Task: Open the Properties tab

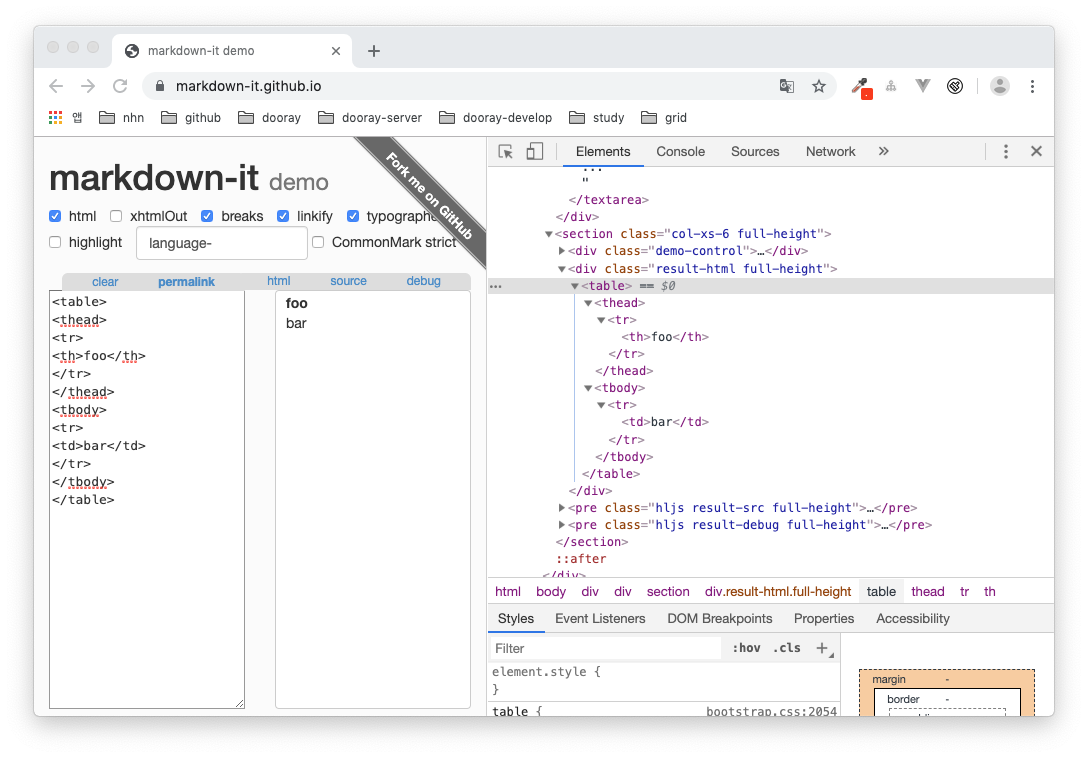Action: [x=824, y=618]
